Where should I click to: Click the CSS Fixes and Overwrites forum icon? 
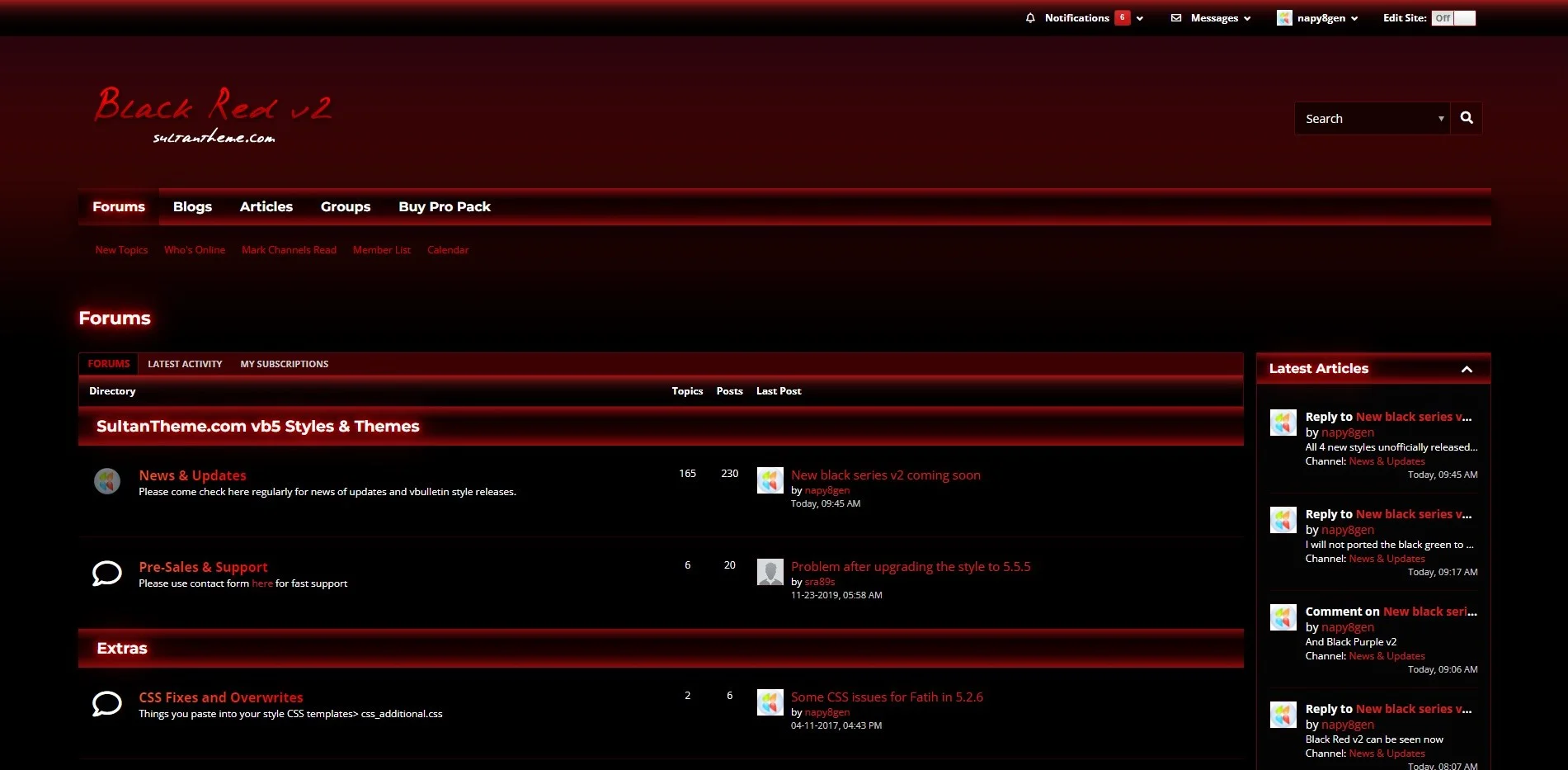[x=106, y=703]
